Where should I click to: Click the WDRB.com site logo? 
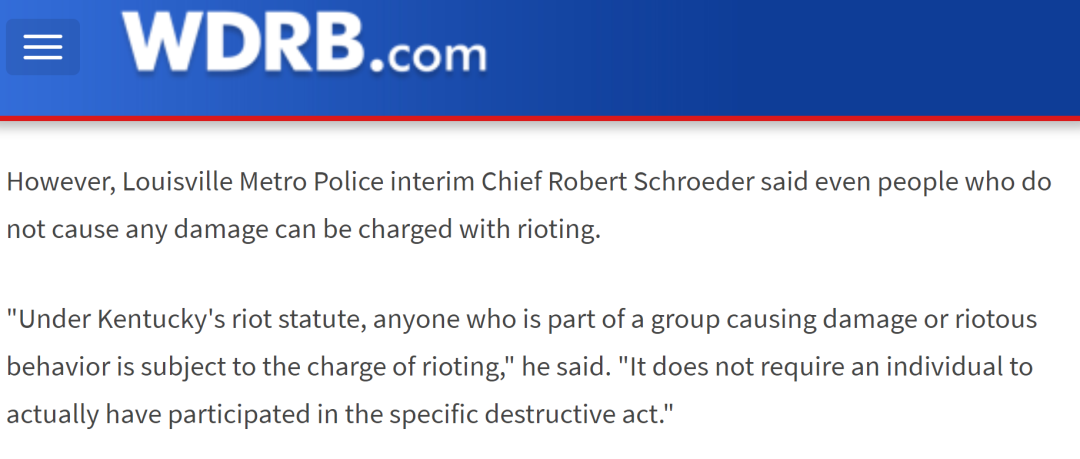click(305, 44)
